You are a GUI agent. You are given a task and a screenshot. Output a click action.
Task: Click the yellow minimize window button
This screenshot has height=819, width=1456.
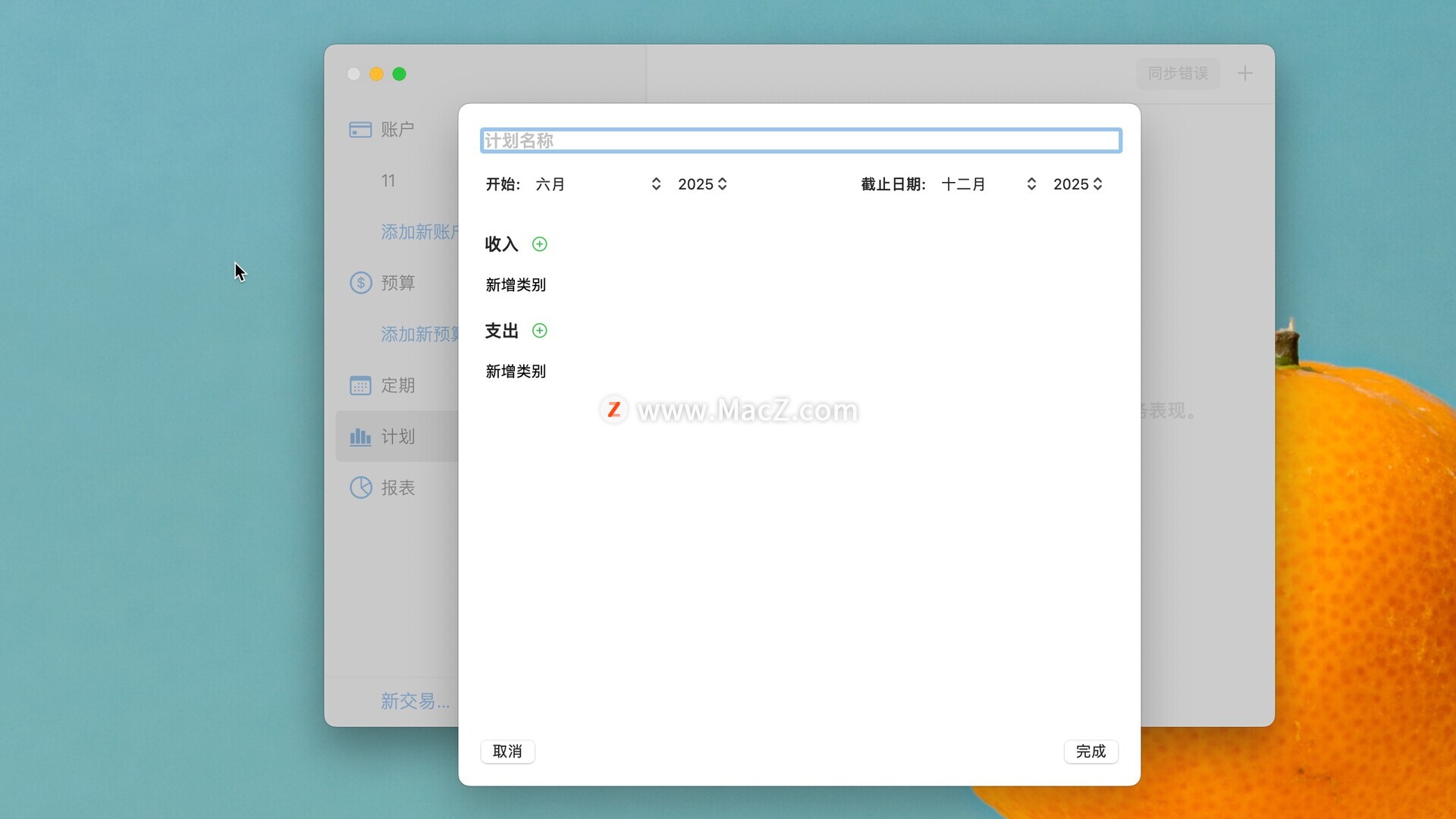(376, 74)
